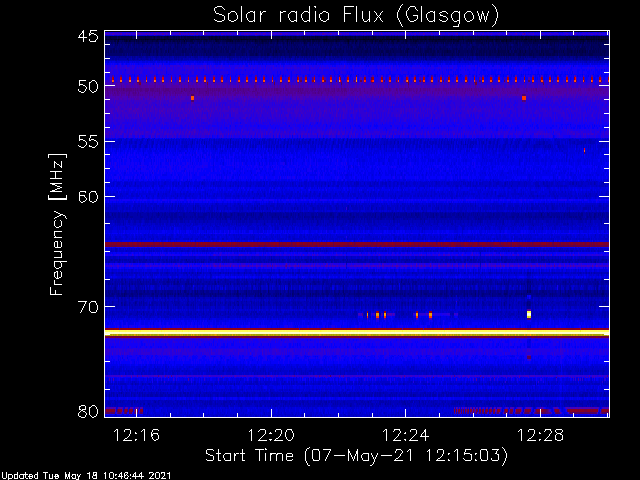The height and width of the screenshot is (480, 640).
Task: Click the "Updated Tue May 18" timestamp
Action: click(x=86, y=476)
